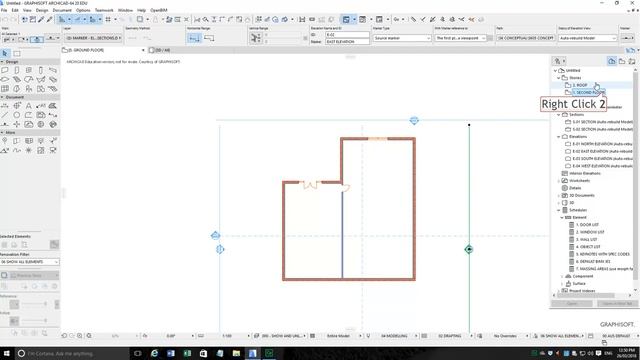
Task: Click the orange-highlighted icon in top toolbar
Action: coord(471,19)
